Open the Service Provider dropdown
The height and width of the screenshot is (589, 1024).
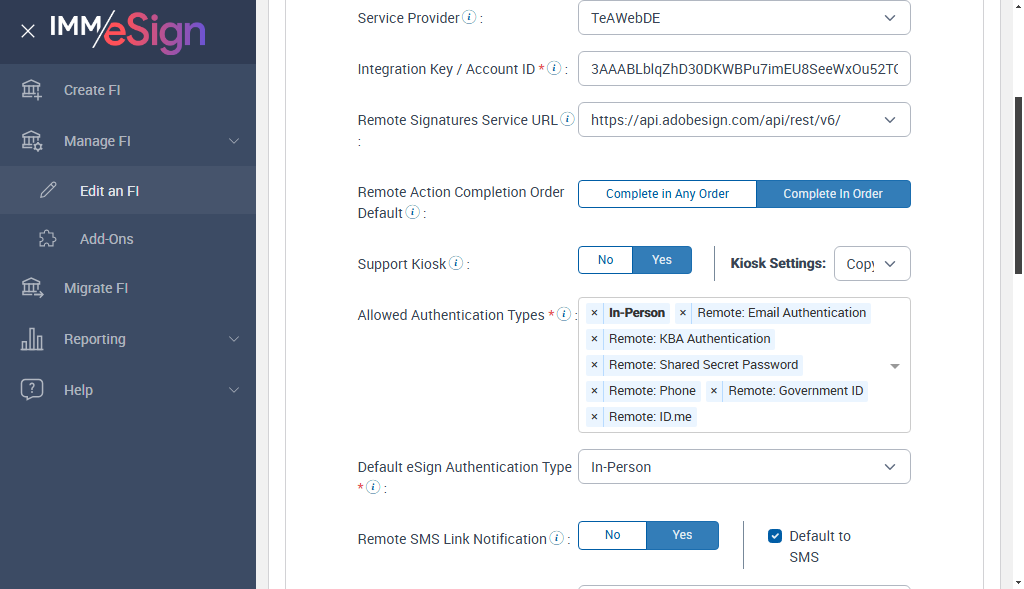tap(744, 18)
